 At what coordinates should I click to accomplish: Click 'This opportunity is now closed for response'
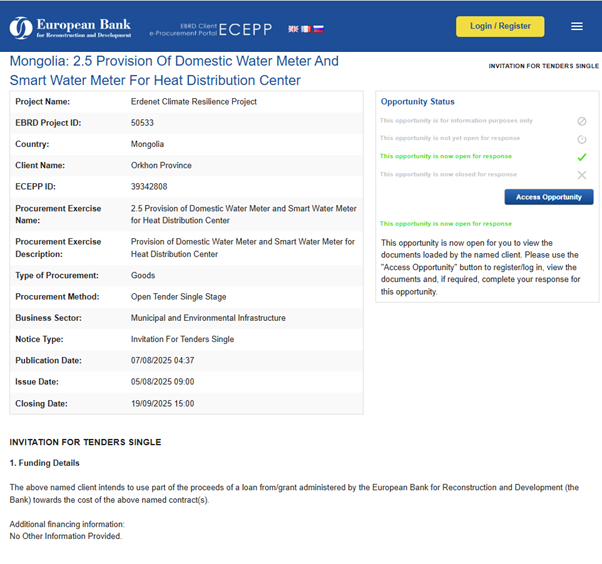448,174
